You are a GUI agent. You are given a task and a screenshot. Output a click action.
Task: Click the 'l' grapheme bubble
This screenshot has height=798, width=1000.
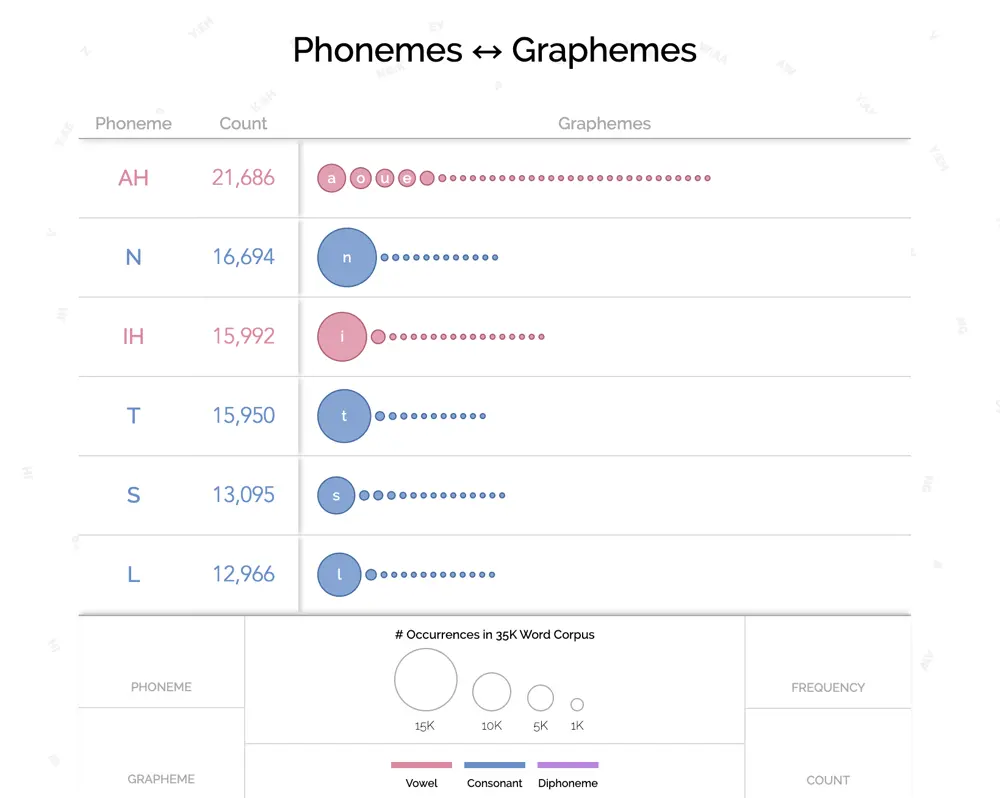(x=339, y=575)
